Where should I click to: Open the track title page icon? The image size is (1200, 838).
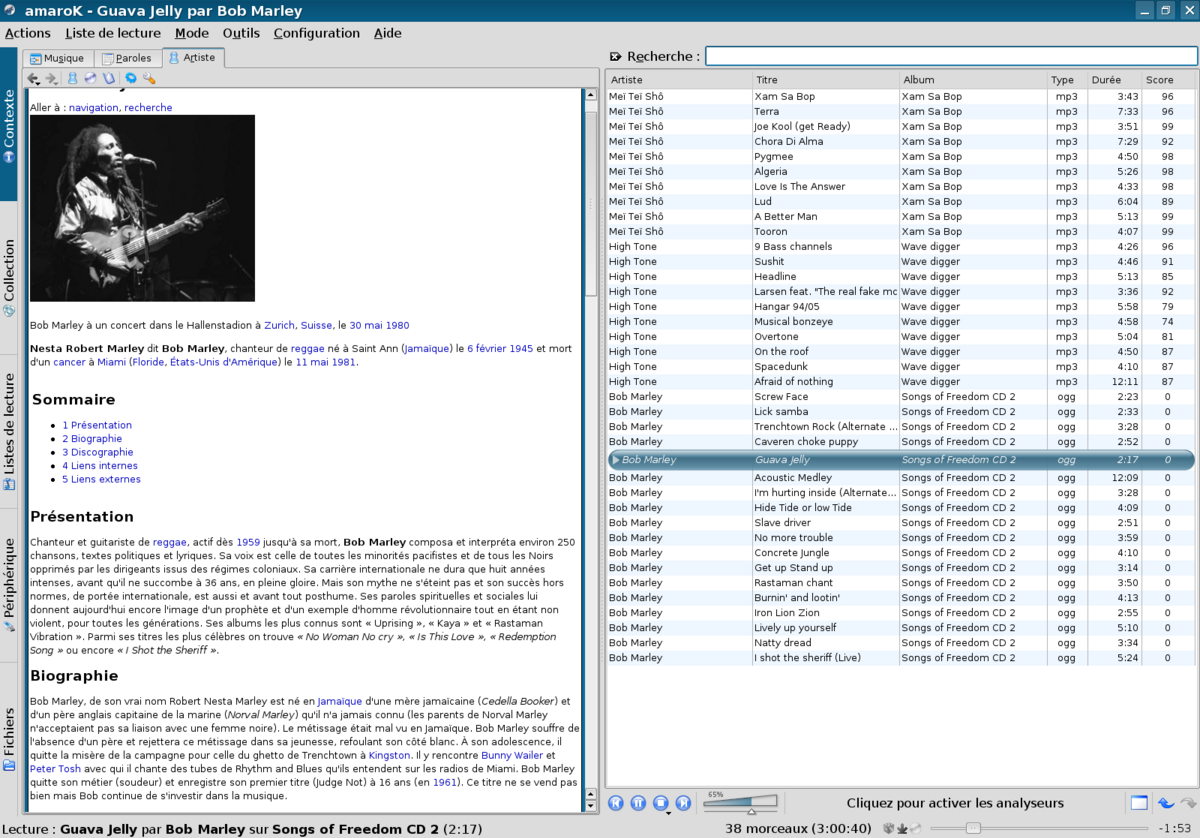[x=108, y=78]
